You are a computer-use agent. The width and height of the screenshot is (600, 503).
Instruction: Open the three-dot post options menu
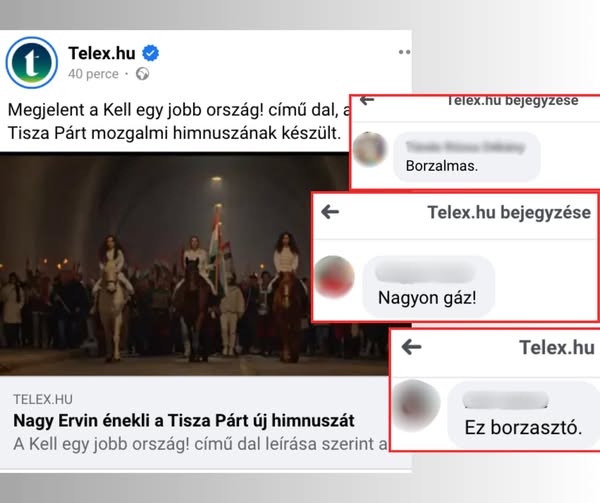click(x=404, y=52)
